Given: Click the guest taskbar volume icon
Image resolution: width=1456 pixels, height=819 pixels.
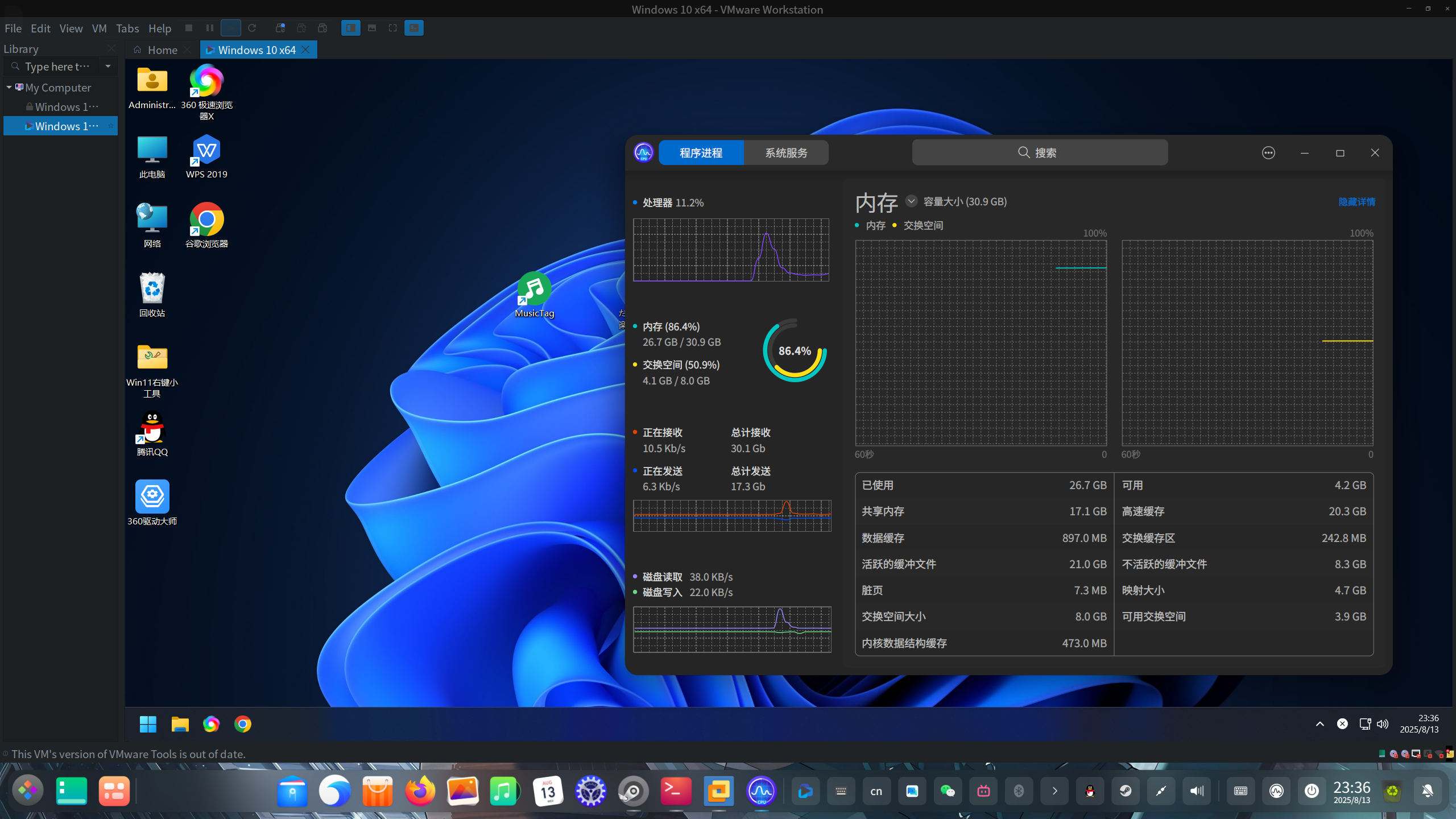Looking at the screenshot, I should 1383,724.
